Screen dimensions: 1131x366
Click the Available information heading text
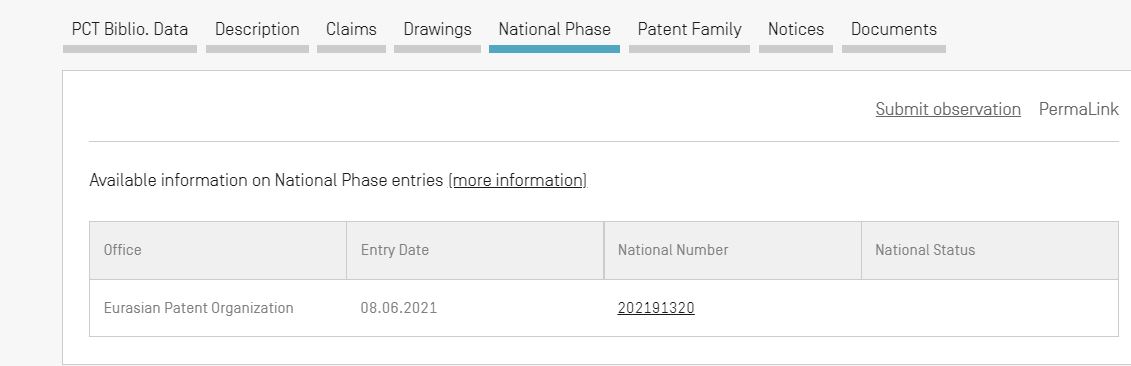coord(266,180)
